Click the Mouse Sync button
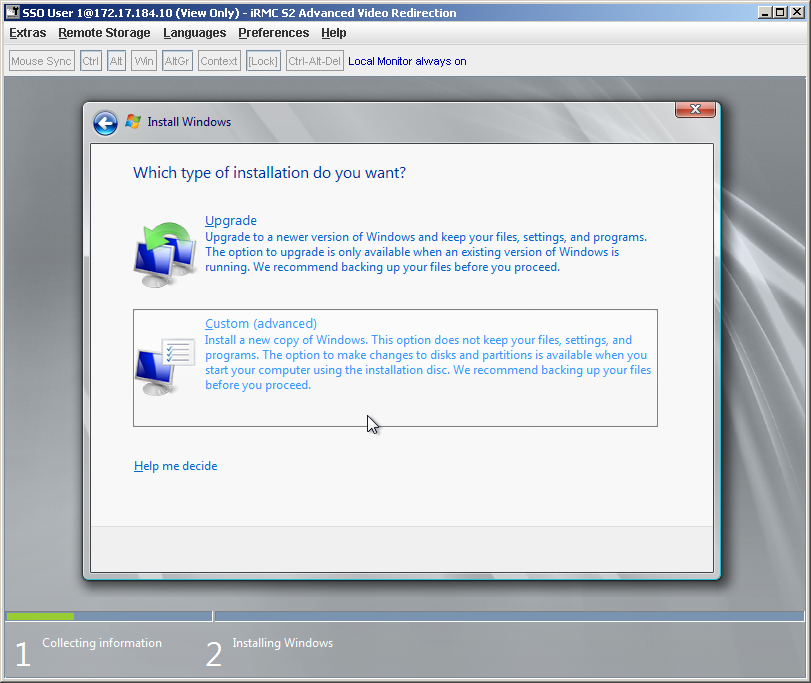 [42, 61]
